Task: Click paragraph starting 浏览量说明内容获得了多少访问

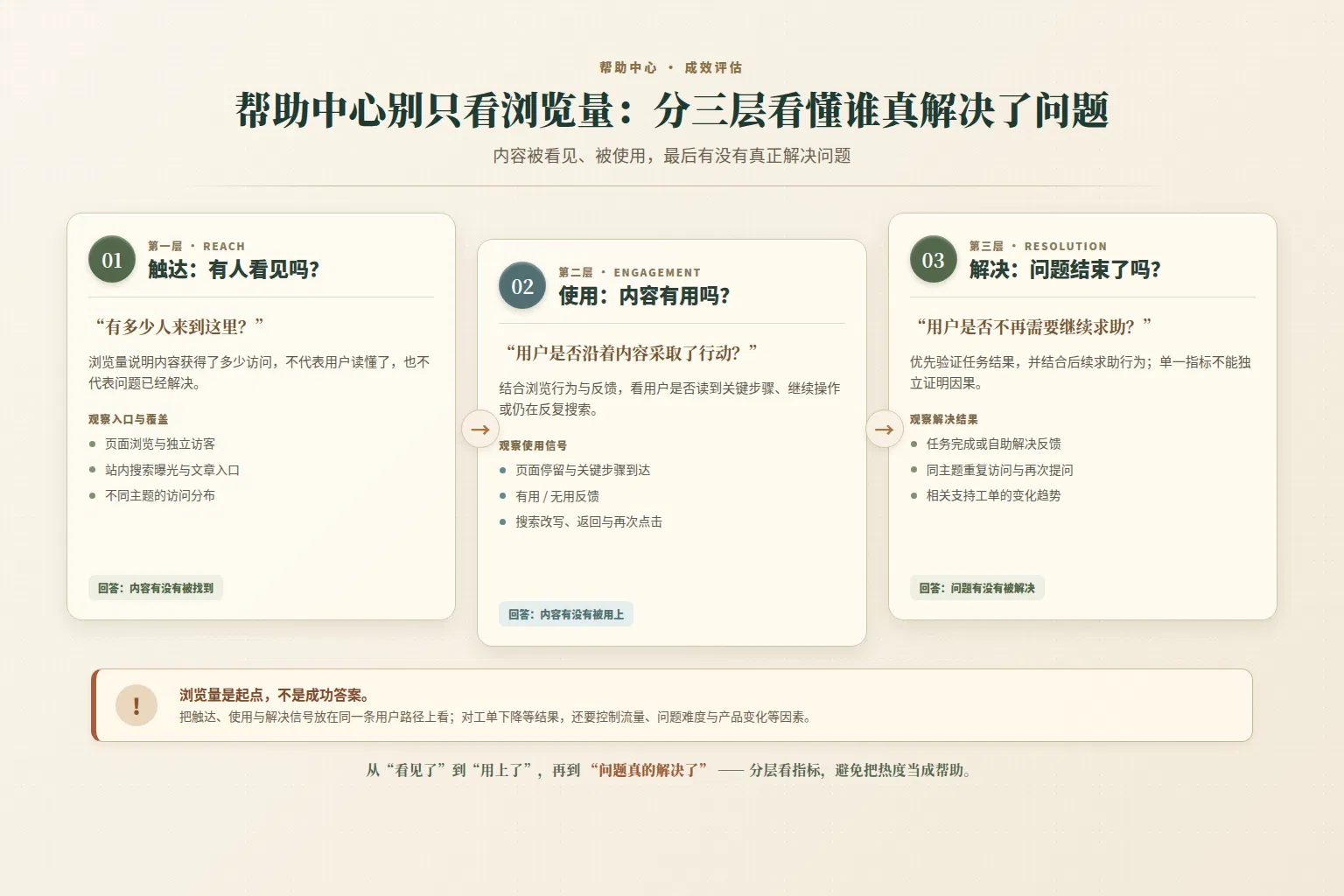Action: 259,373
